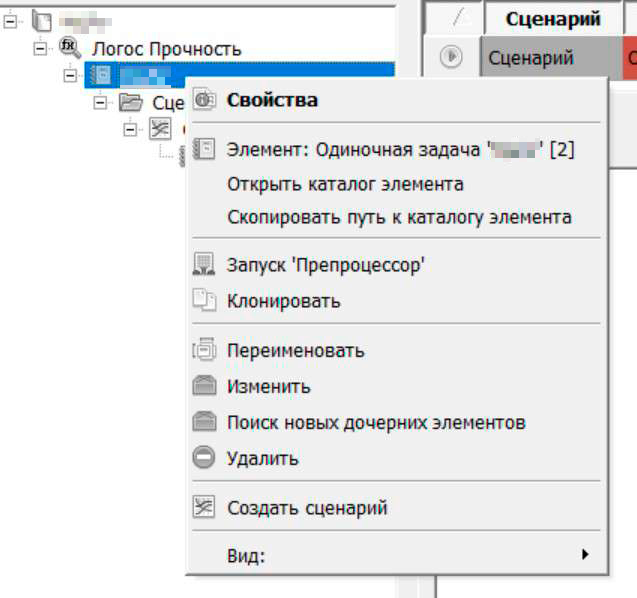Click the 'Запуск Препроцессор' computer icon

pos(204,265)
